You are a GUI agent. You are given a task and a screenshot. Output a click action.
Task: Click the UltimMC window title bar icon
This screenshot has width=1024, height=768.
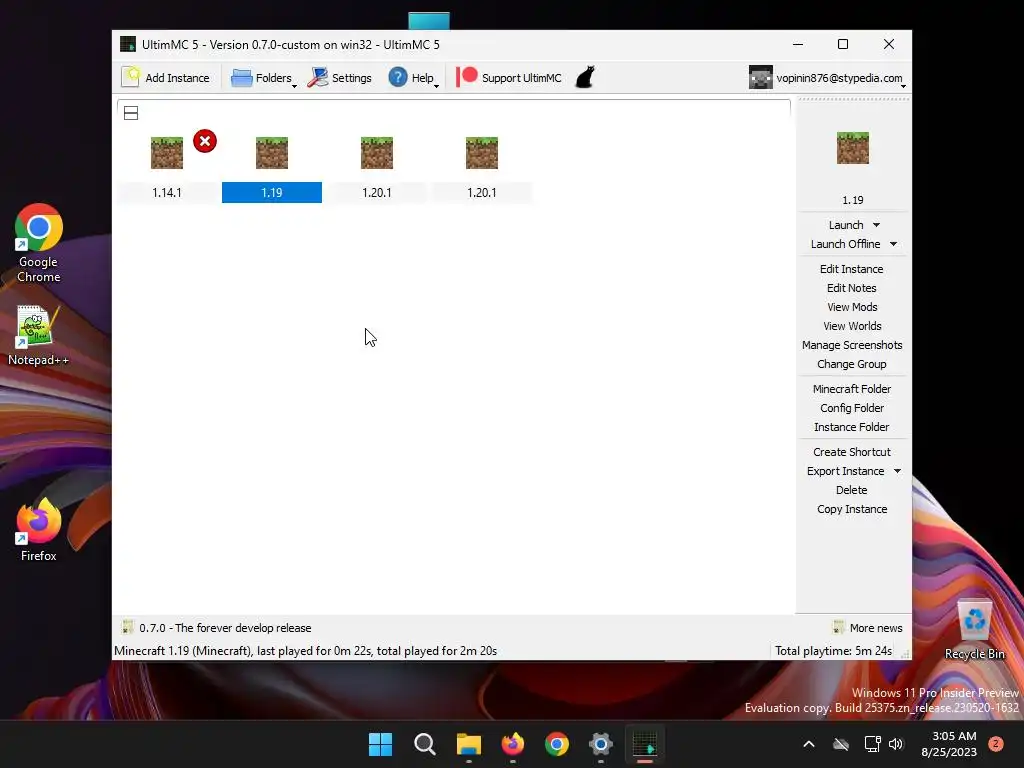click(128, 44)
